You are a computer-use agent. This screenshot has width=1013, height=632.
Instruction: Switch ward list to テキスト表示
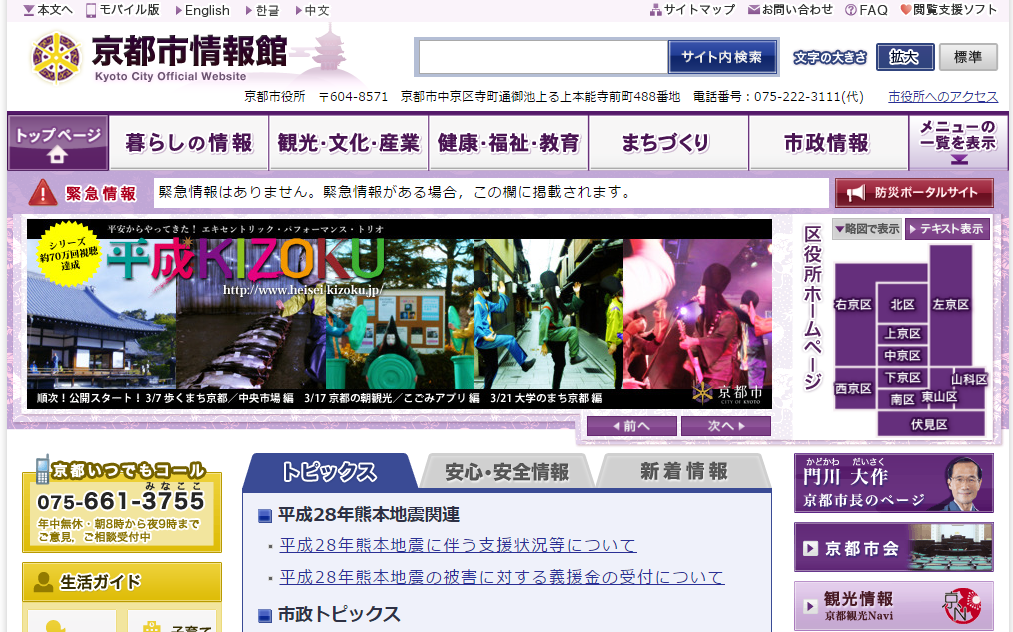tap(947, 229)
